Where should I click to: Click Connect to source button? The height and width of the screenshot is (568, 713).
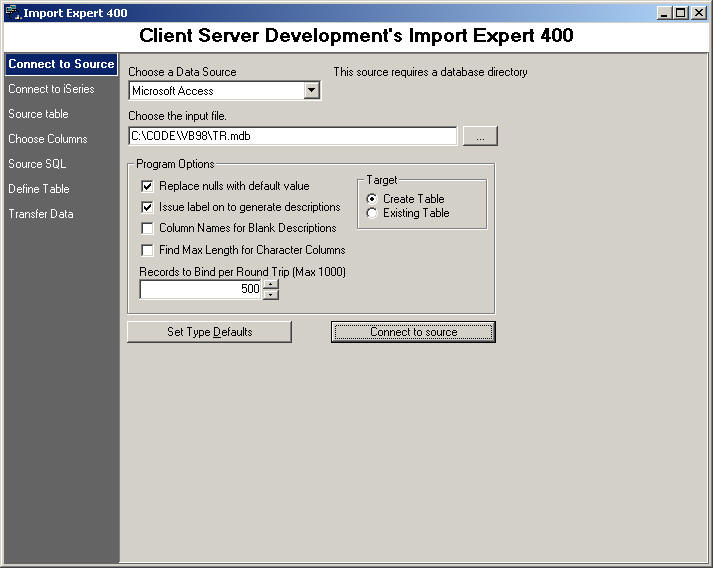pos(413,332)
